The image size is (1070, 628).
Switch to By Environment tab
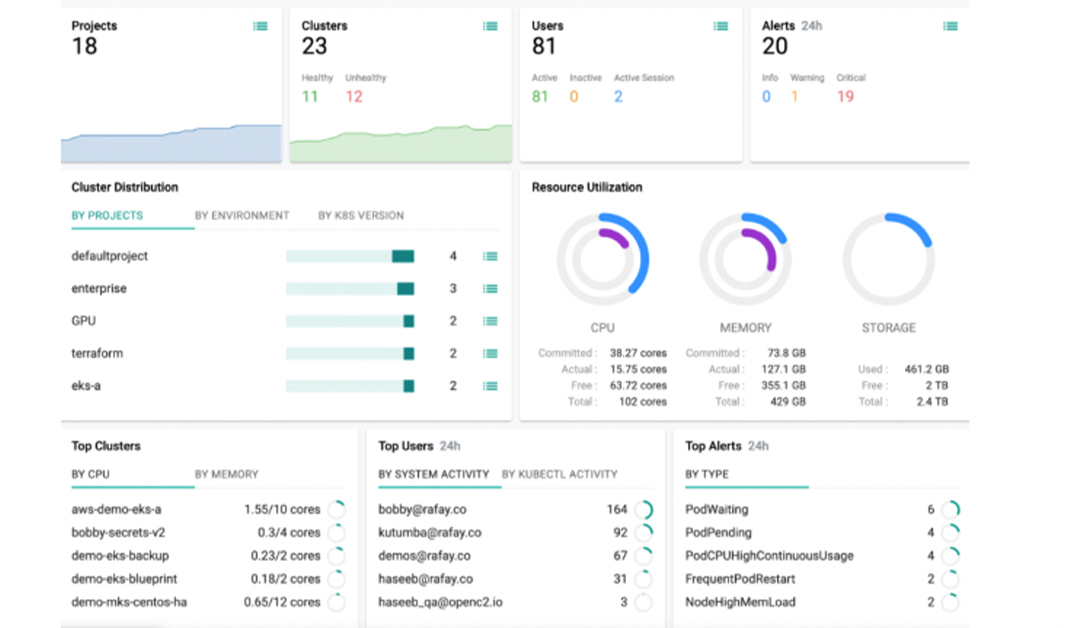pos(242,216)
